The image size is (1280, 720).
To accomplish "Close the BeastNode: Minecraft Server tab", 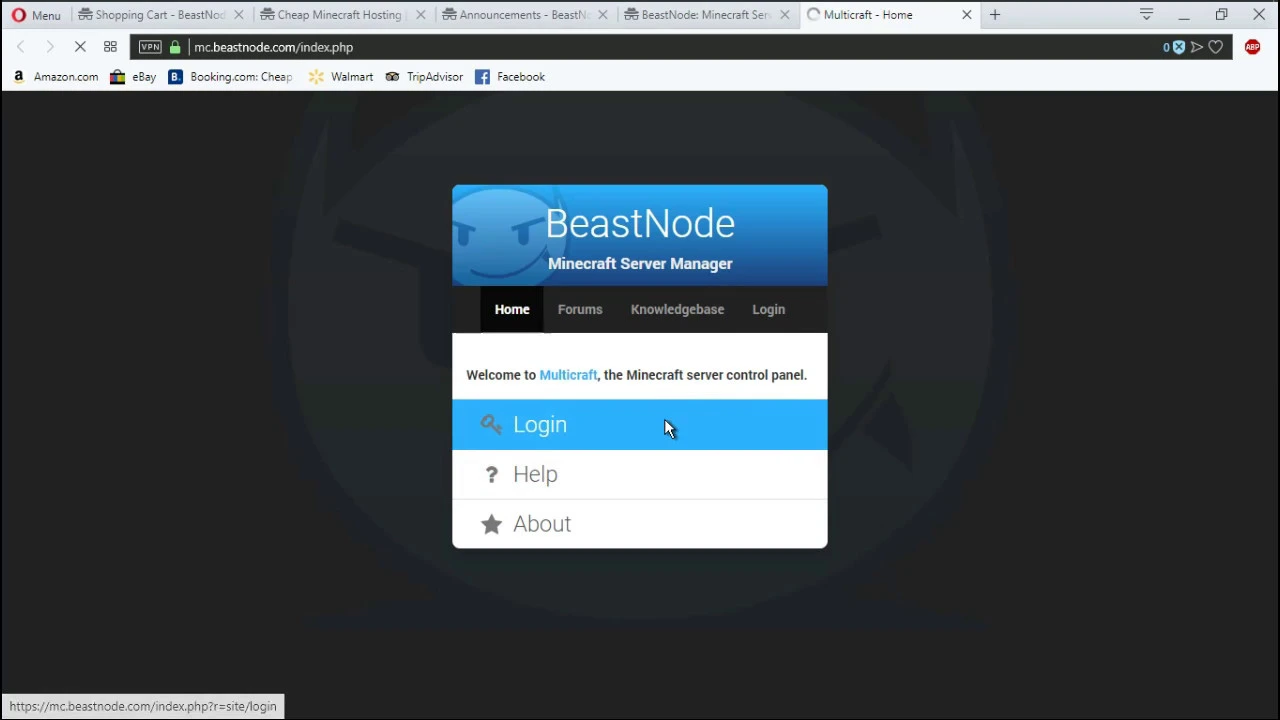I will coord(785,15).
